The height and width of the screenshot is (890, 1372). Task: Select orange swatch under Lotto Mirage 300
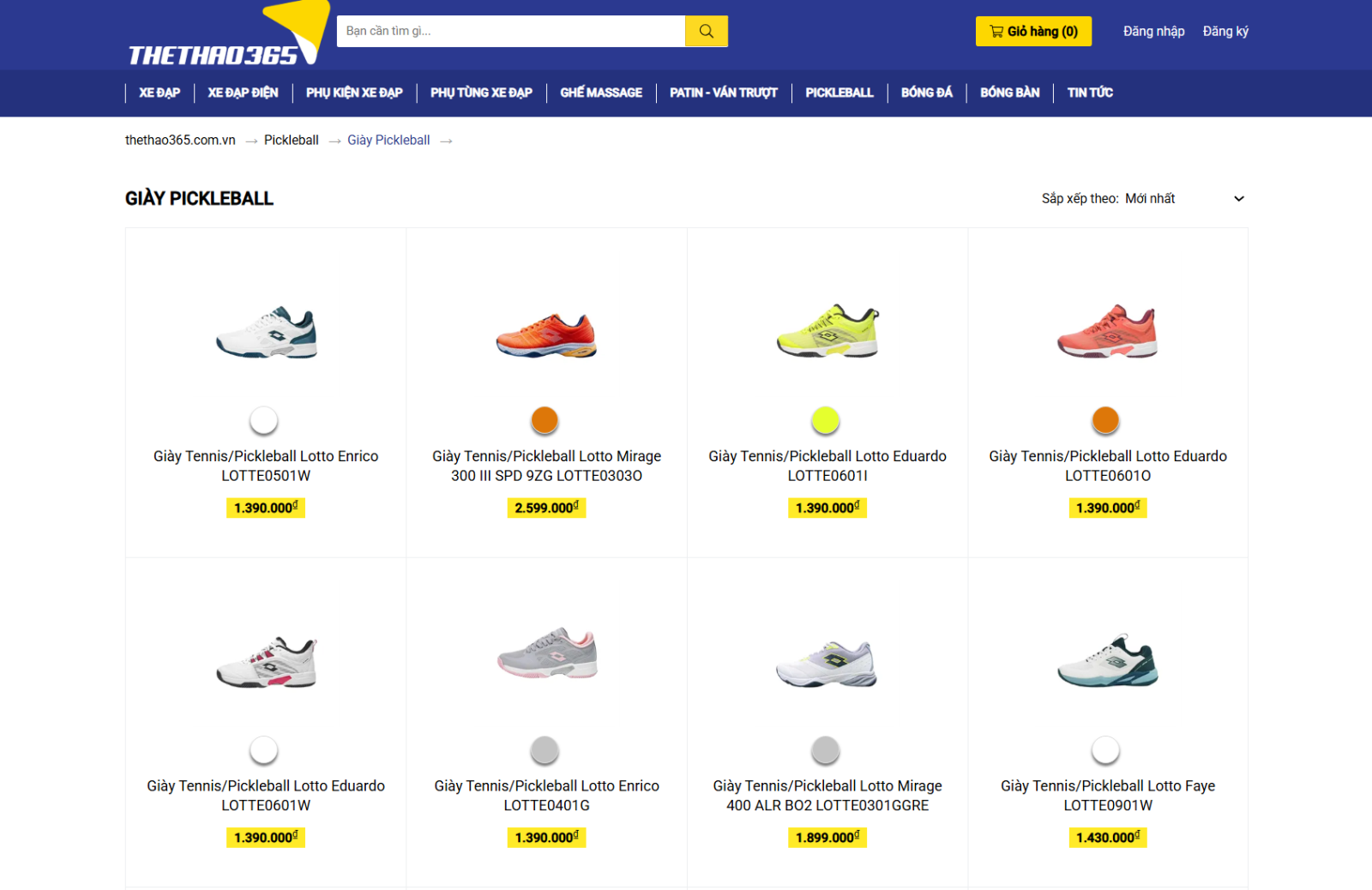(x=545, y=420)
